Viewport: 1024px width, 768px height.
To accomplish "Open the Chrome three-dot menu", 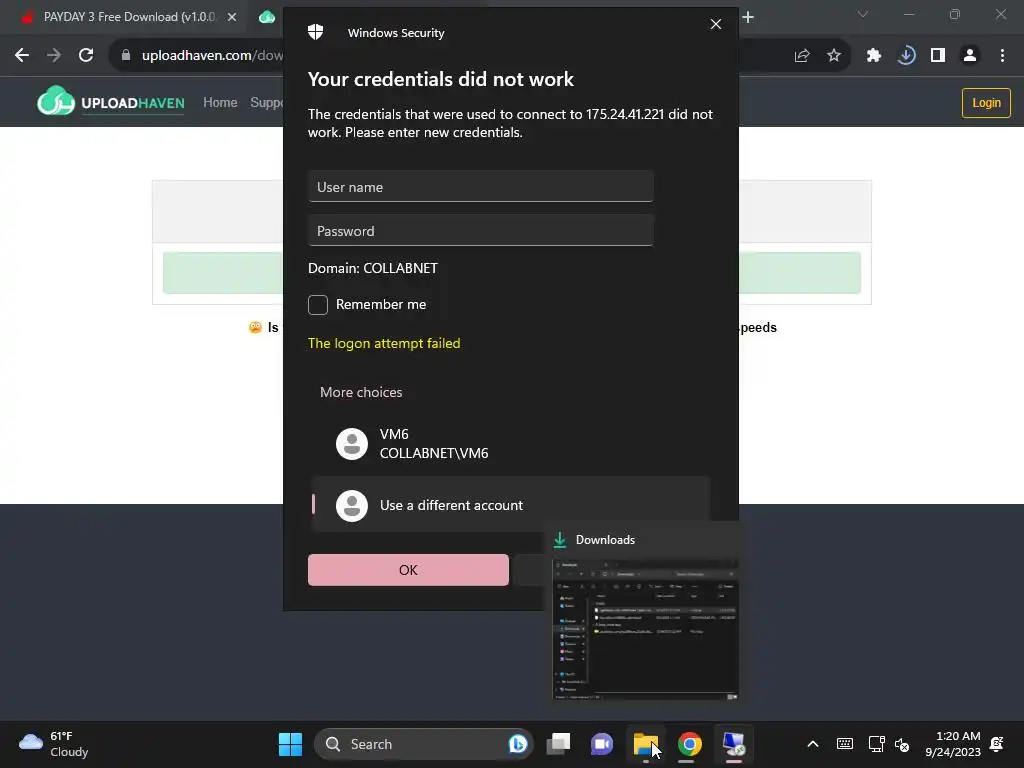I will point(1002,56).
